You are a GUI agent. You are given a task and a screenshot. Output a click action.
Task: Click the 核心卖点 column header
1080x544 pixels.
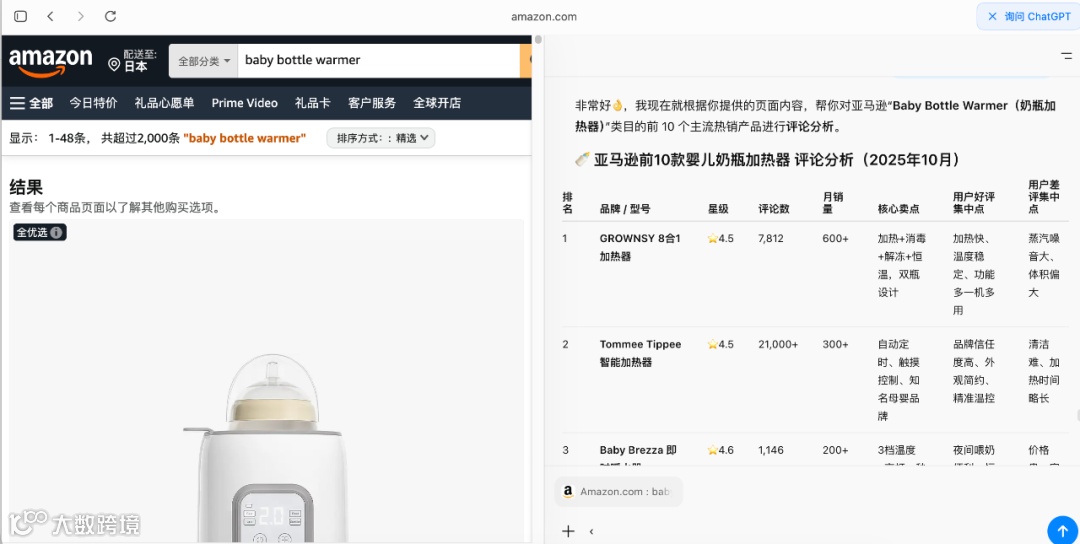[898, 209]
